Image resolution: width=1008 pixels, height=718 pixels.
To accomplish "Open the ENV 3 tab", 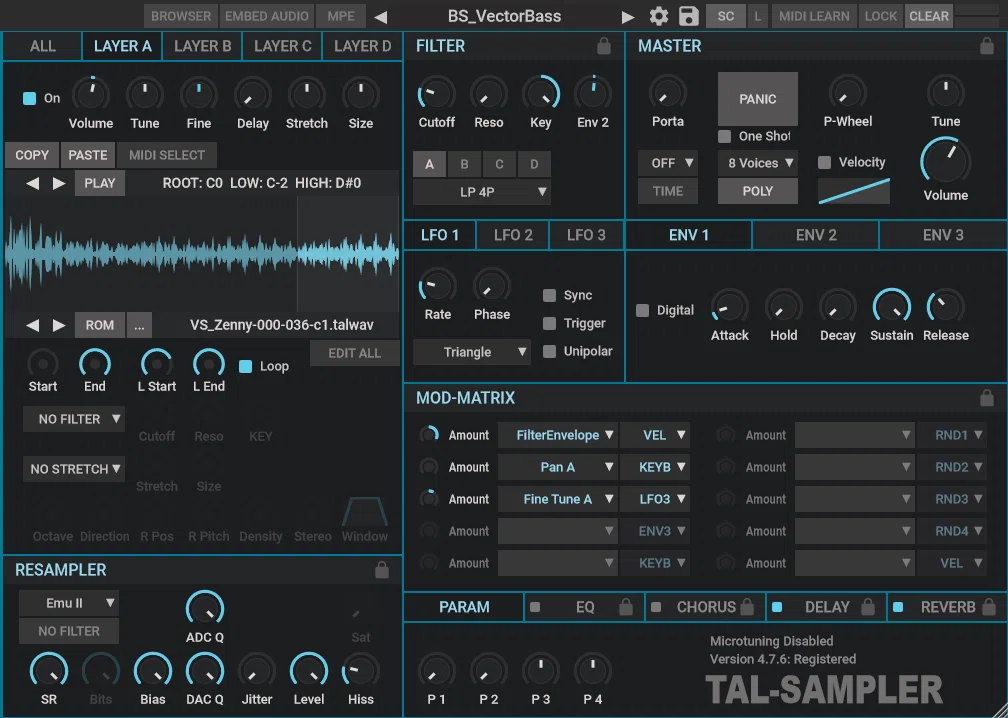I will (943, 235).
